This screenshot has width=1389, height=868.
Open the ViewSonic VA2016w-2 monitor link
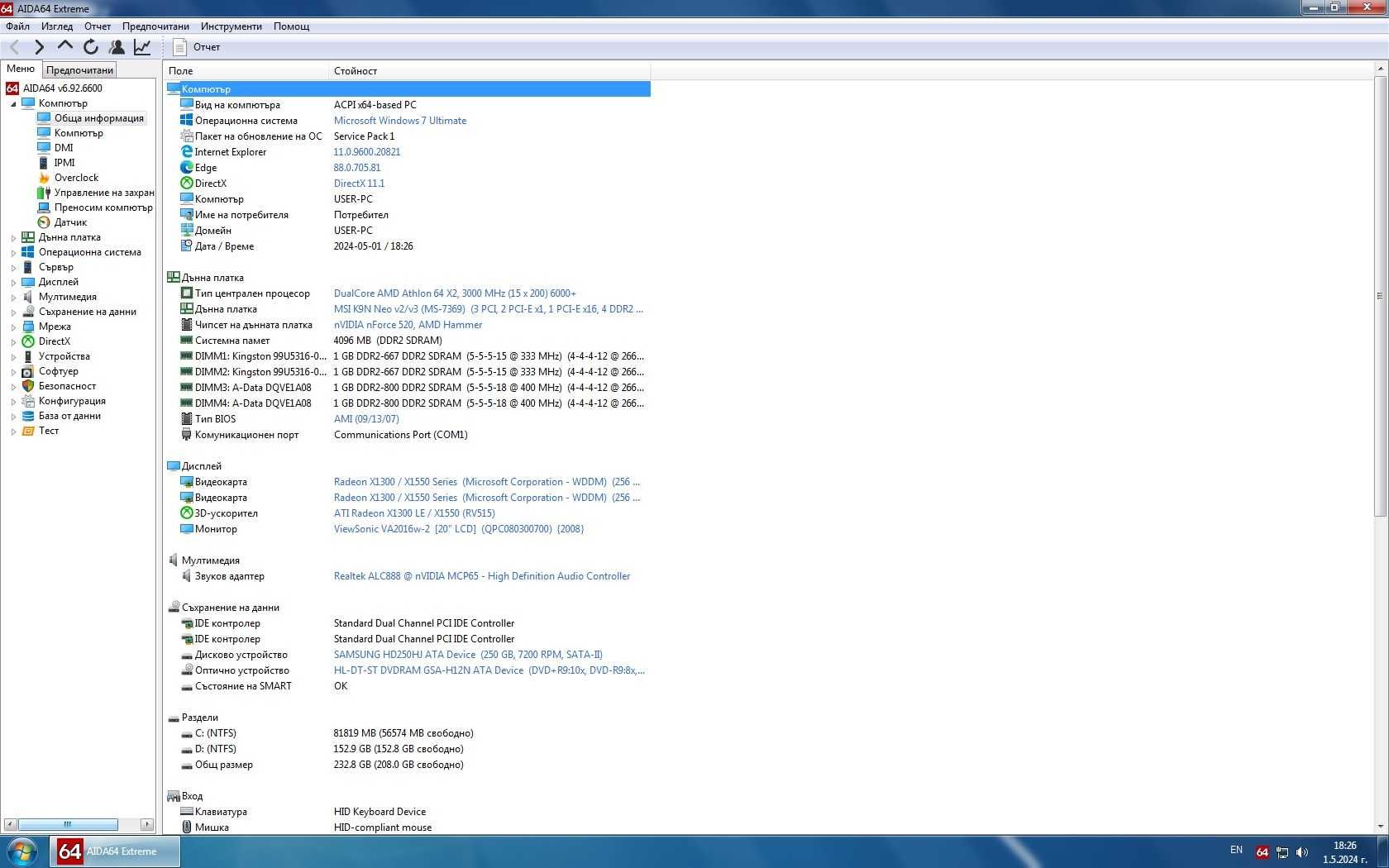(459, 529)
